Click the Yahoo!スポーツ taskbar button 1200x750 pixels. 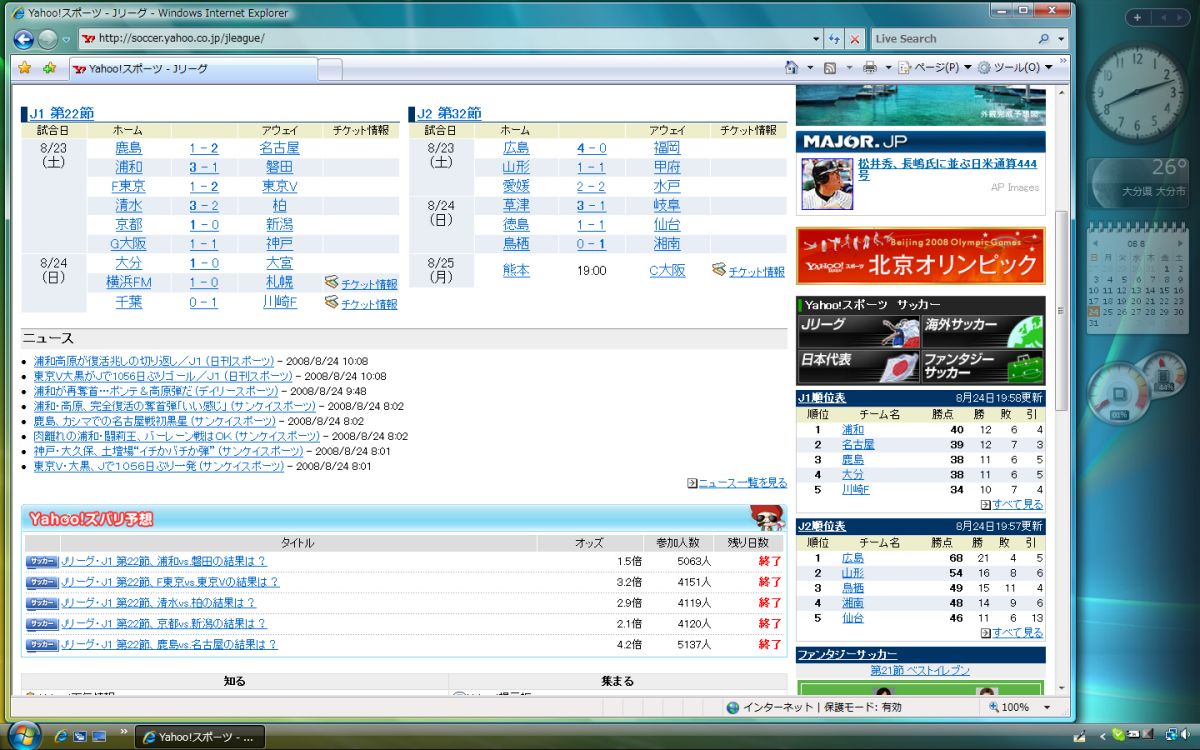pyautogui.click(x=199, y=737)
